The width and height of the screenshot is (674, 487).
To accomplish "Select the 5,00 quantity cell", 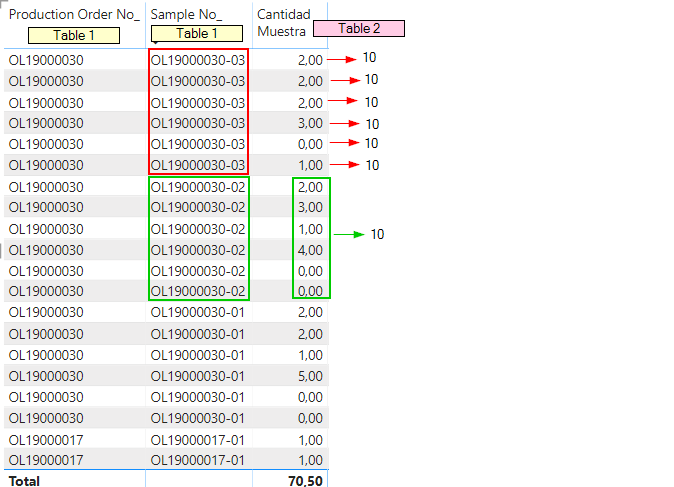I will click(310, 376).
